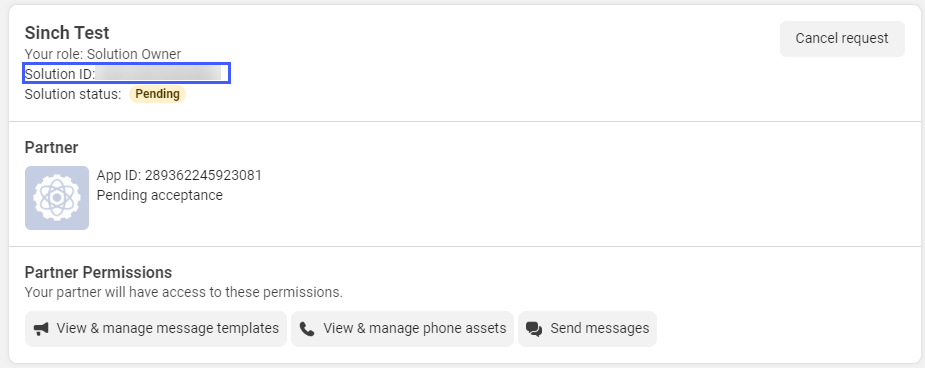Click the highlighted Solution ID field
Image resolution: width=925 pixels, height=368 pixels.
pyautogui.click(x=126, y=74)
